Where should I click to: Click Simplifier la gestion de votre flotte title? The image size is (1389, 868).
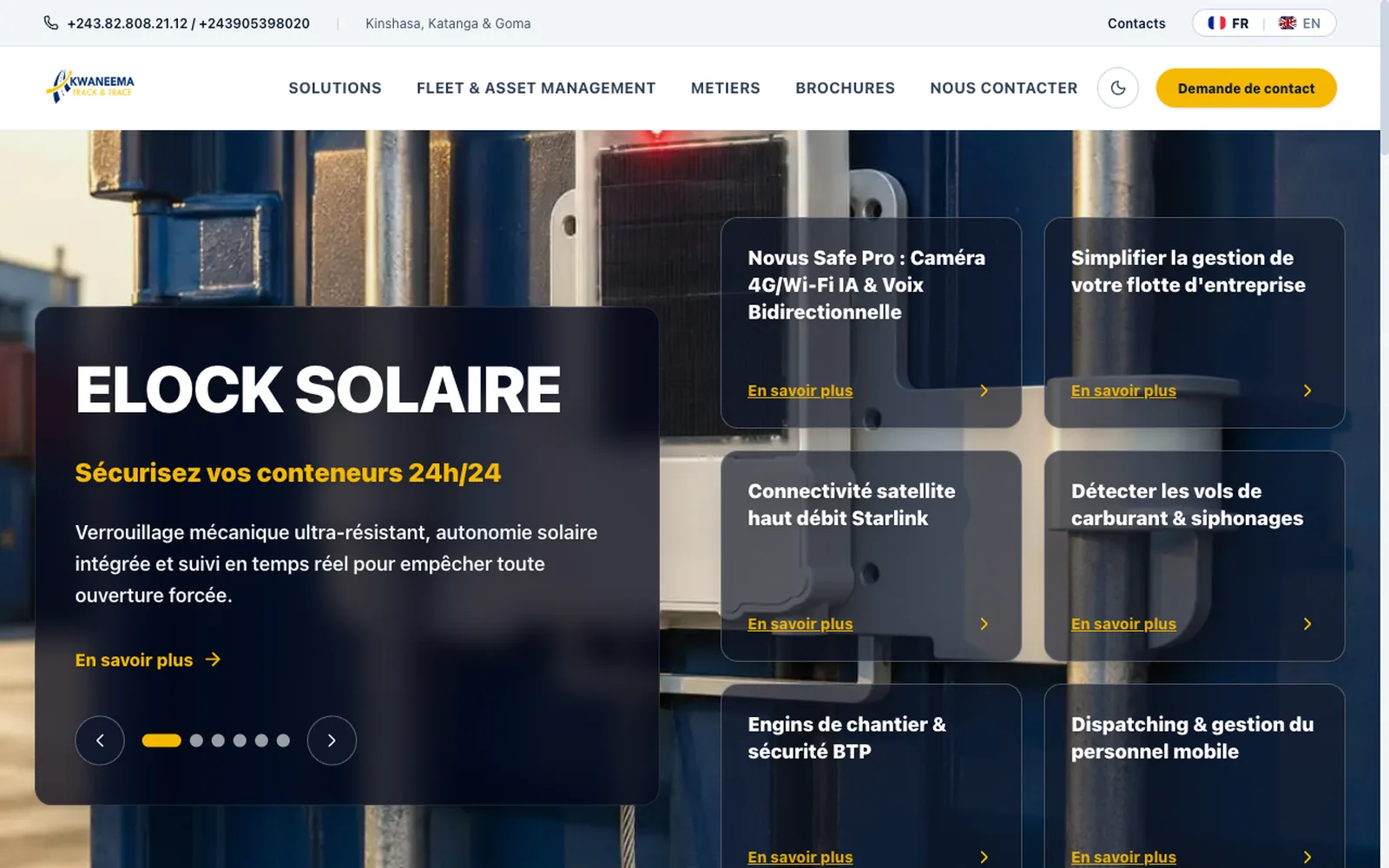(x=1188, y=271)
